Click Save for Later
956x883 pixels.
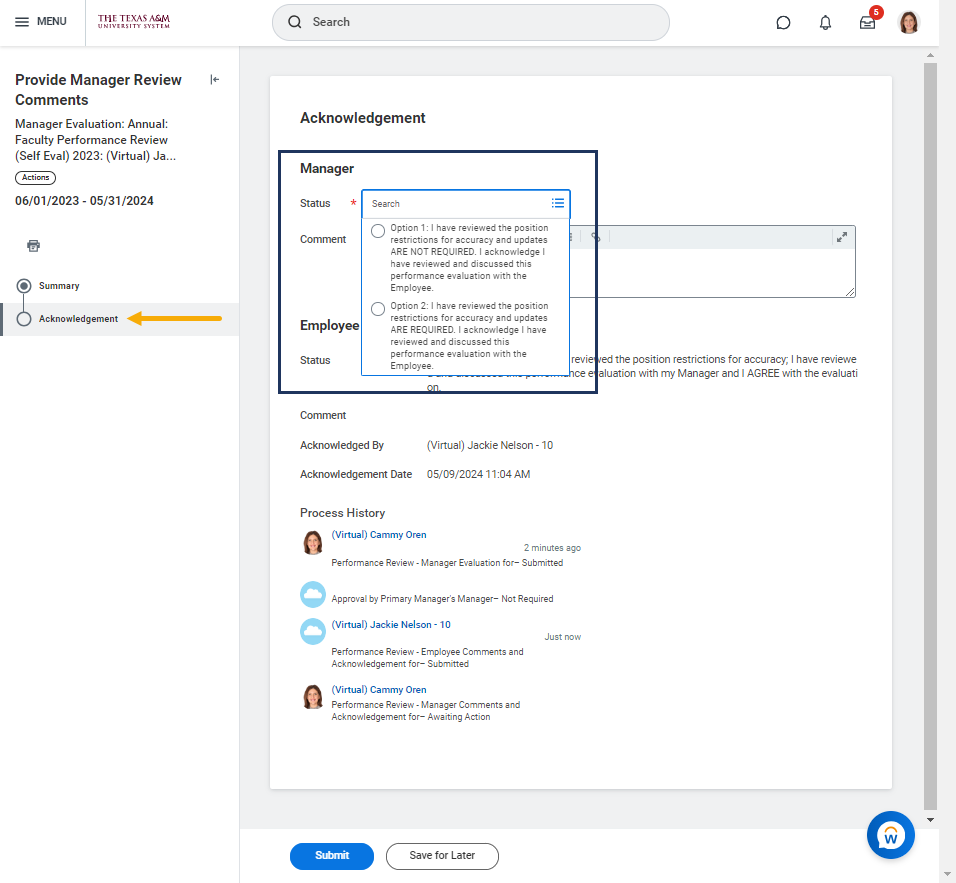point(442,856)
